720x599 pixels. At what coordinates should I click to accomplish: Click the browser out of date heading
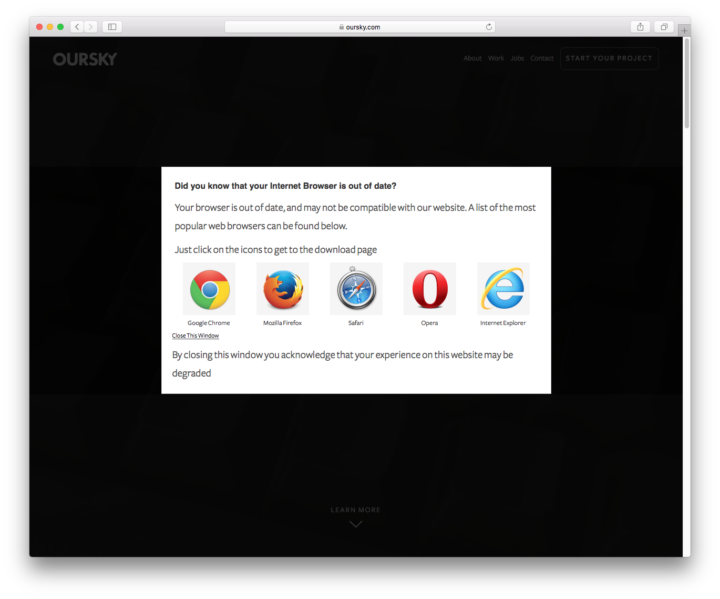(x=285, y=186)
